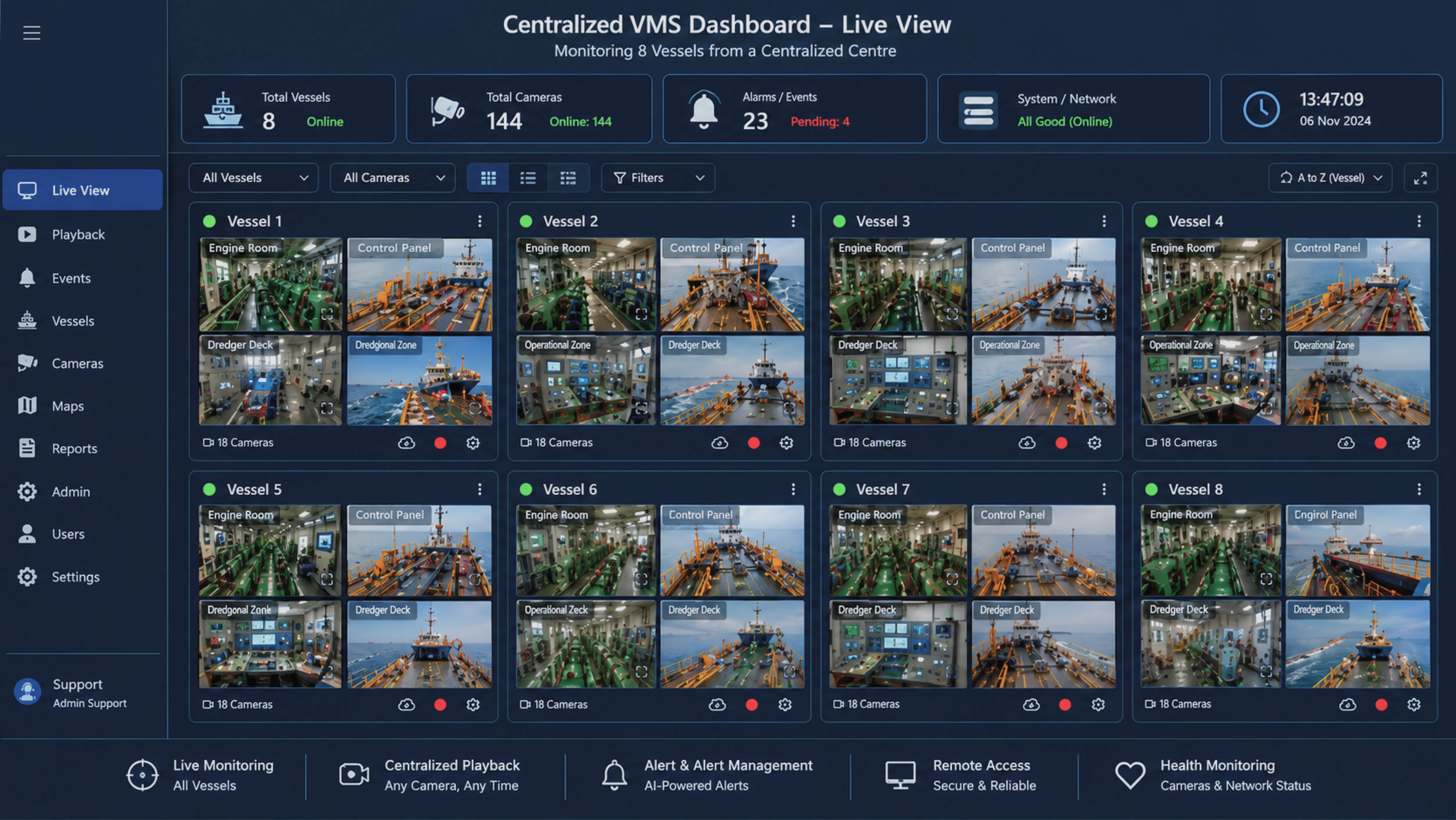Image resolution: width=1456 pixels, height=820 pixels.
Task: Click Vessel 1 cloud download icon
Action: [406, 443]
